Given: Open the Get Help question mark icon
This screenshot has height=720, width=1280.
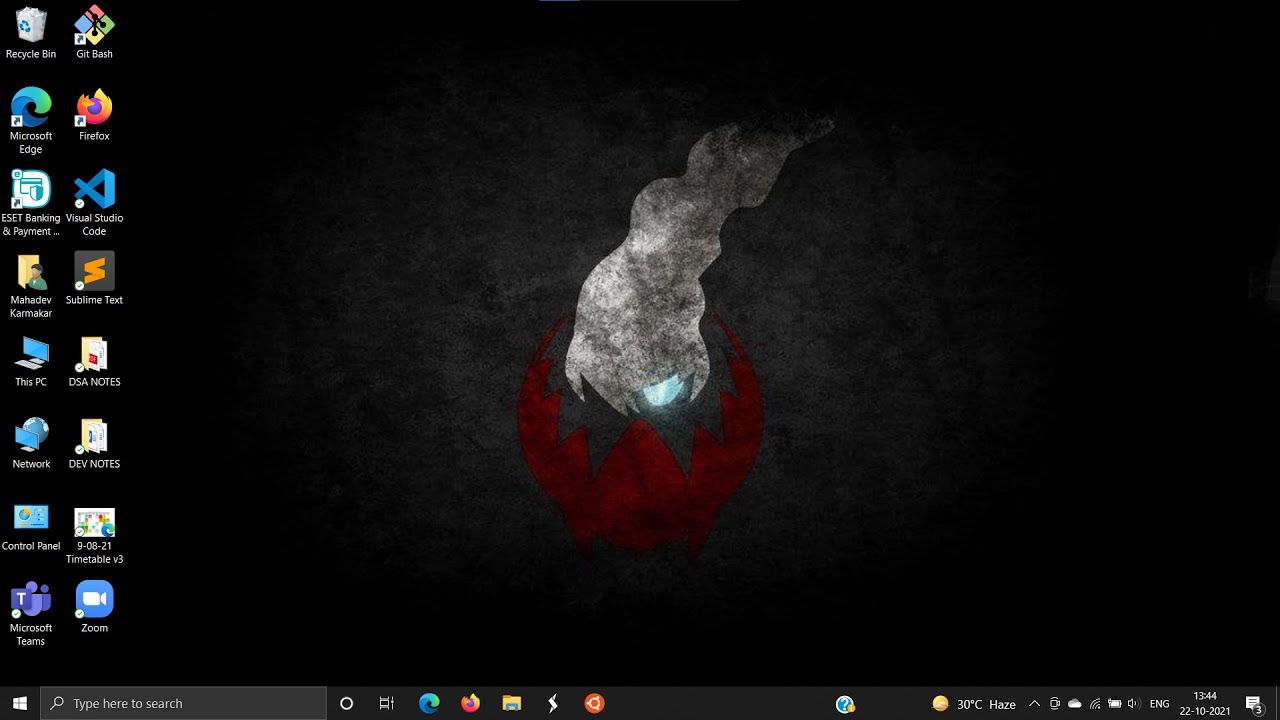Looking at the screenshot, I should tap(845, 704).
